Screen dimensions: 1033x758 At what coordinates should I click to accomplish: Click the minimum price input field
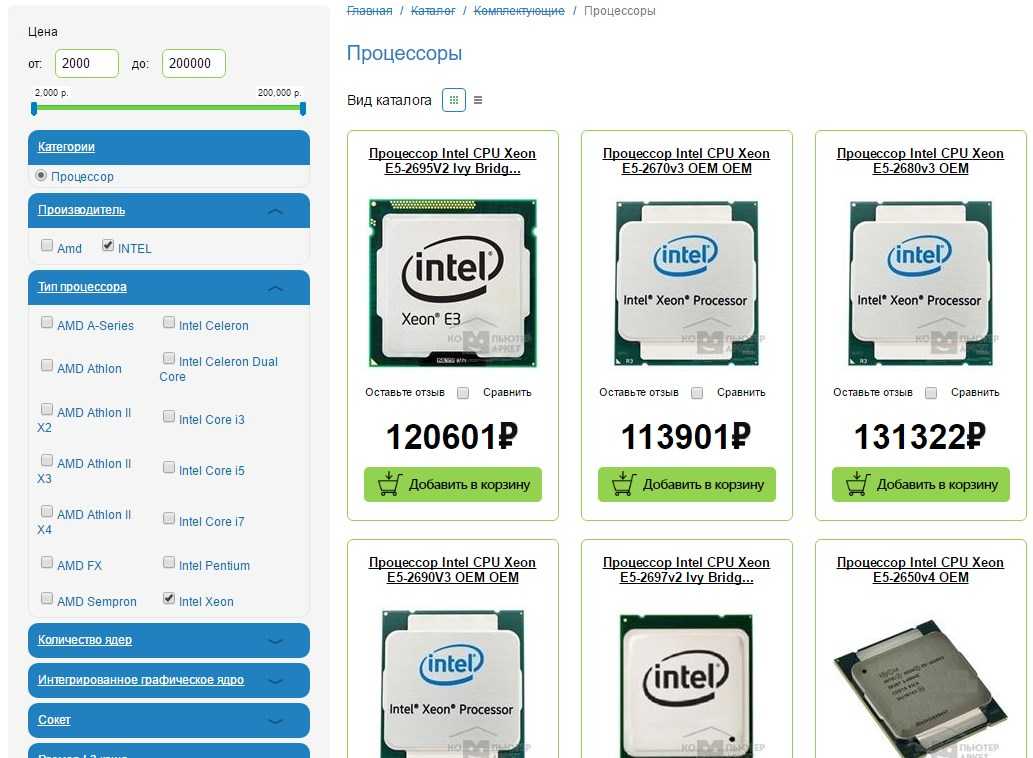[87, 63]
